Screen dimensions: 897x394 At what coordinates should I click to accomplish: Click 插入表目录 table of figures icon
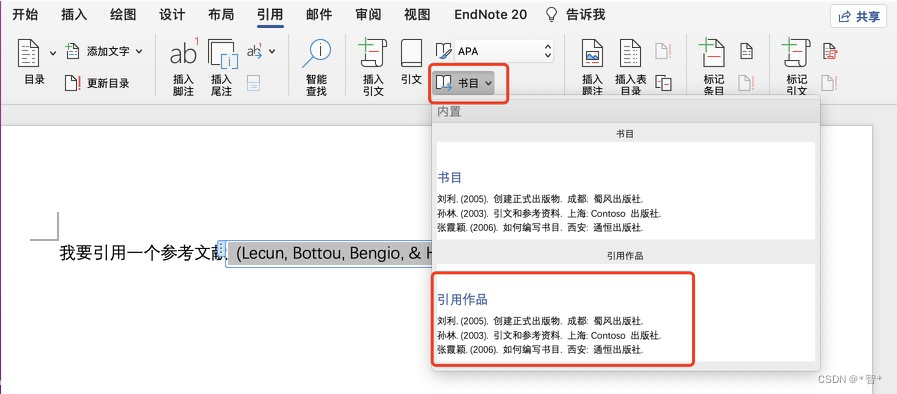pos(630,53)
